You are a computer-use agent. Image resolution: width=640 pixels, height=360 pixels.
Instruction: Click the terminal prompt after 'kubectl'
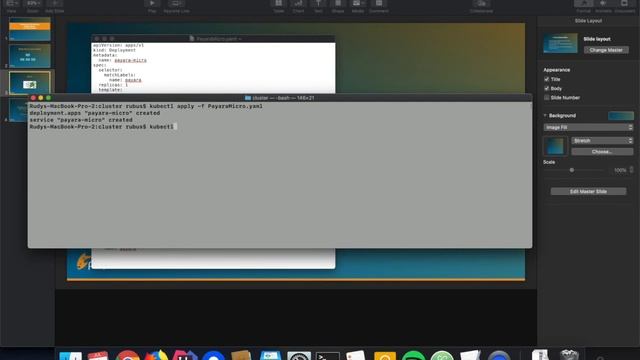[x=176, y=127]
